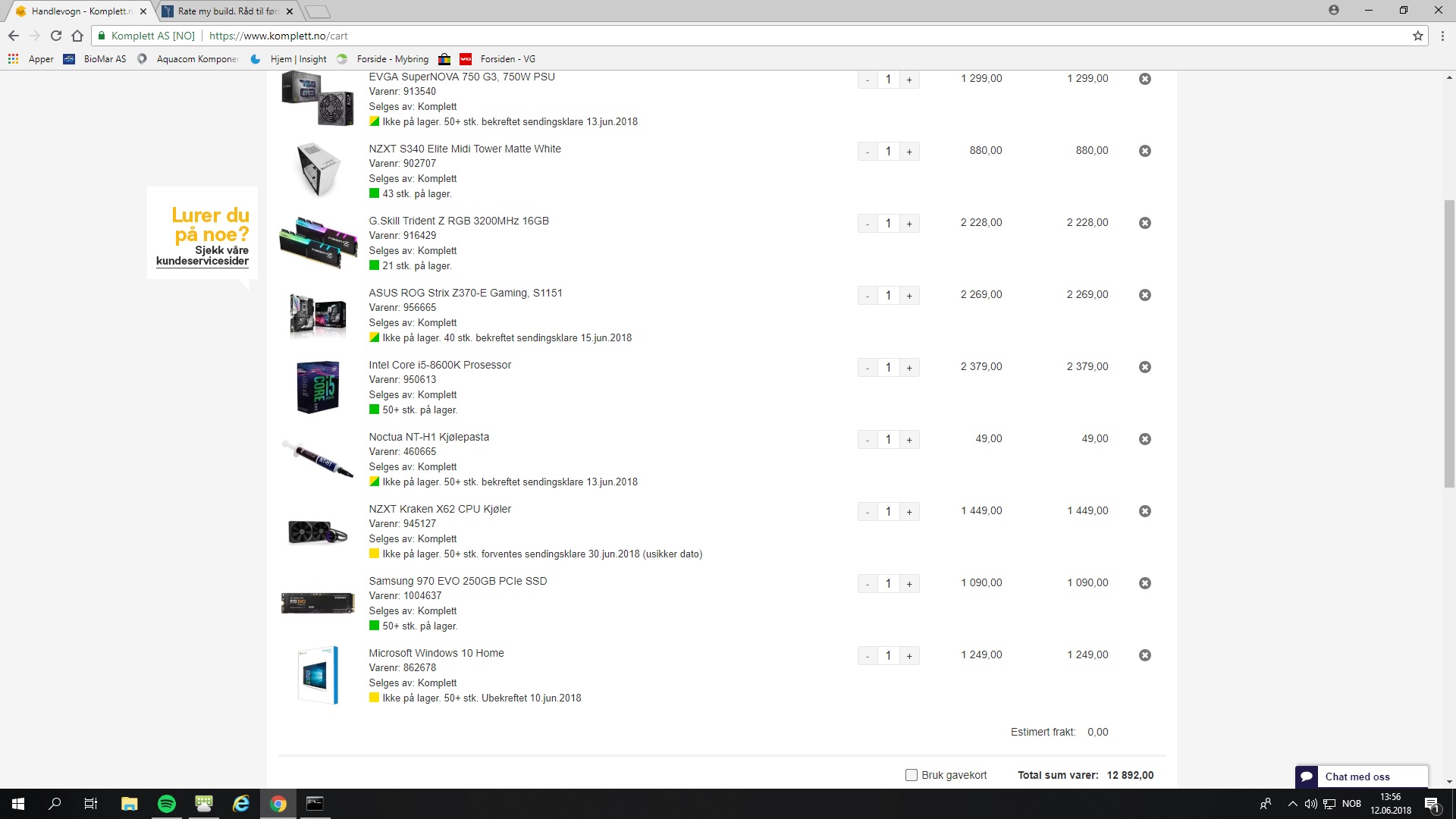This screenshot has width=1456, height=819.
Task: Open Chrome menu three dots
Action: pyautogui.click(x=1442, y=36)
